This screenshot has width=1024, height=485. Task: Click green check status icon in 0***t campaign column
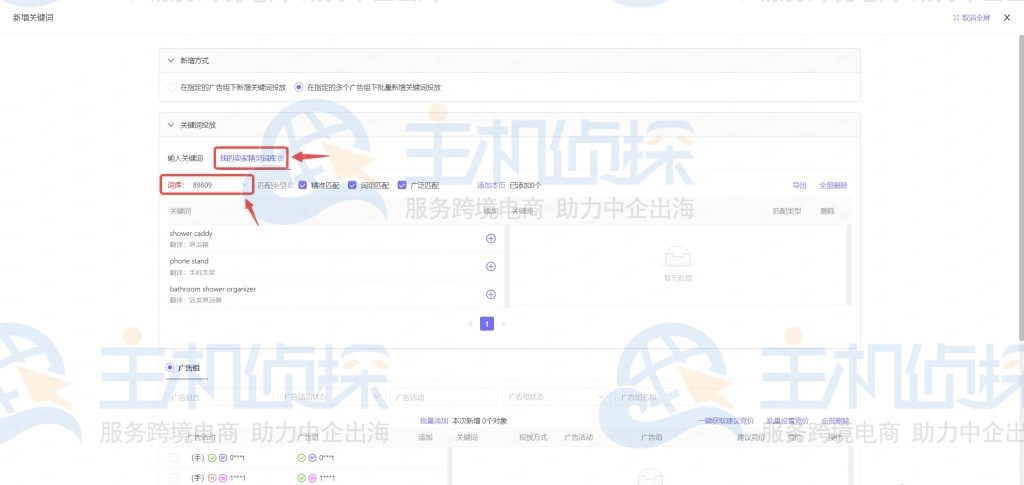click(x=212, y=458)
